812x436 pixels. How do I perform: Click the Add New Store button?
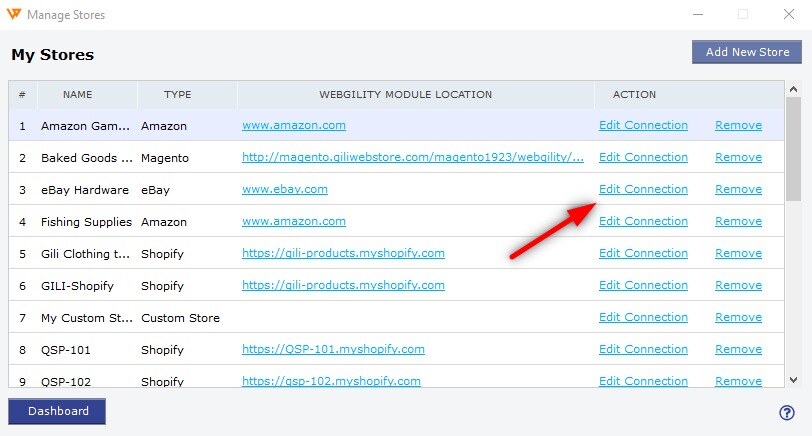point(747,52)
